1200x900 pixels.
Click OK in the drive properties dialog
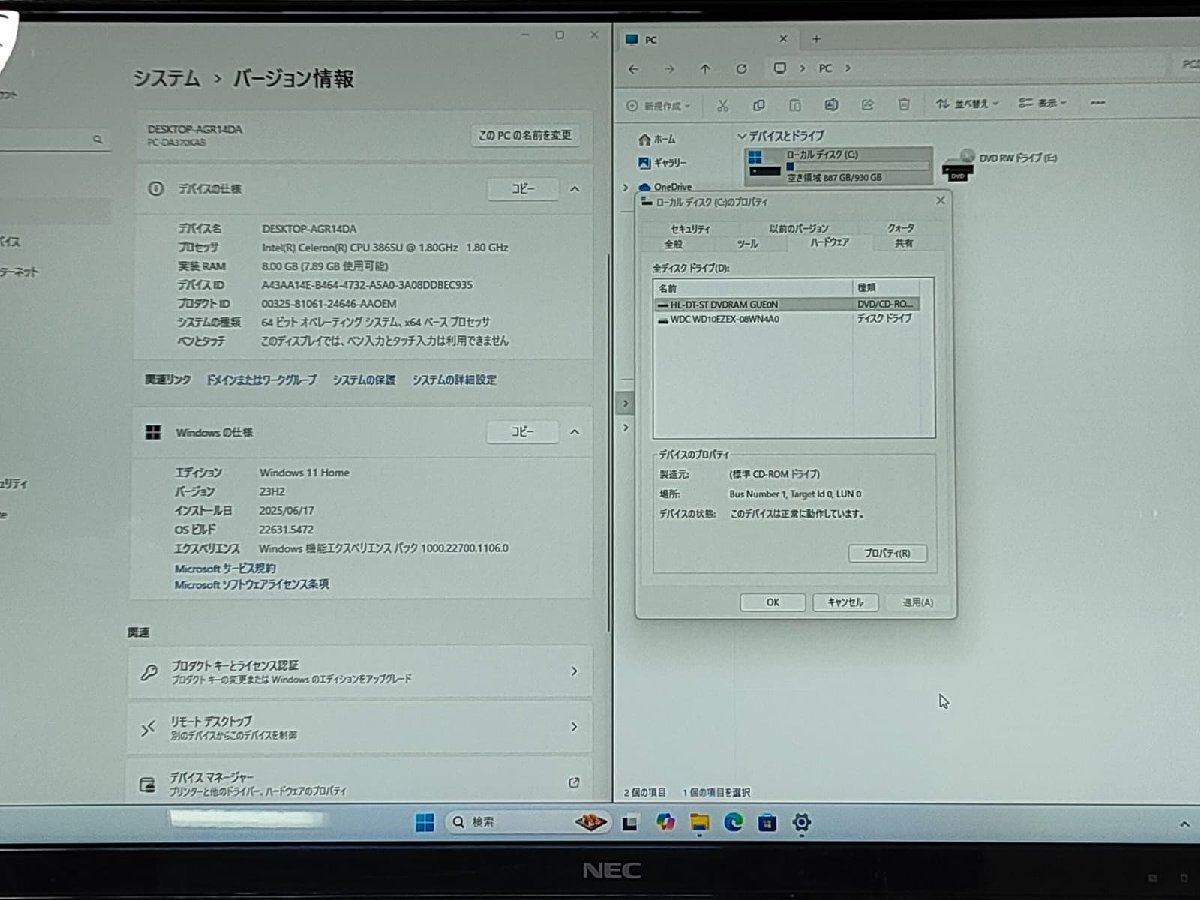click(x=772, y=602)
